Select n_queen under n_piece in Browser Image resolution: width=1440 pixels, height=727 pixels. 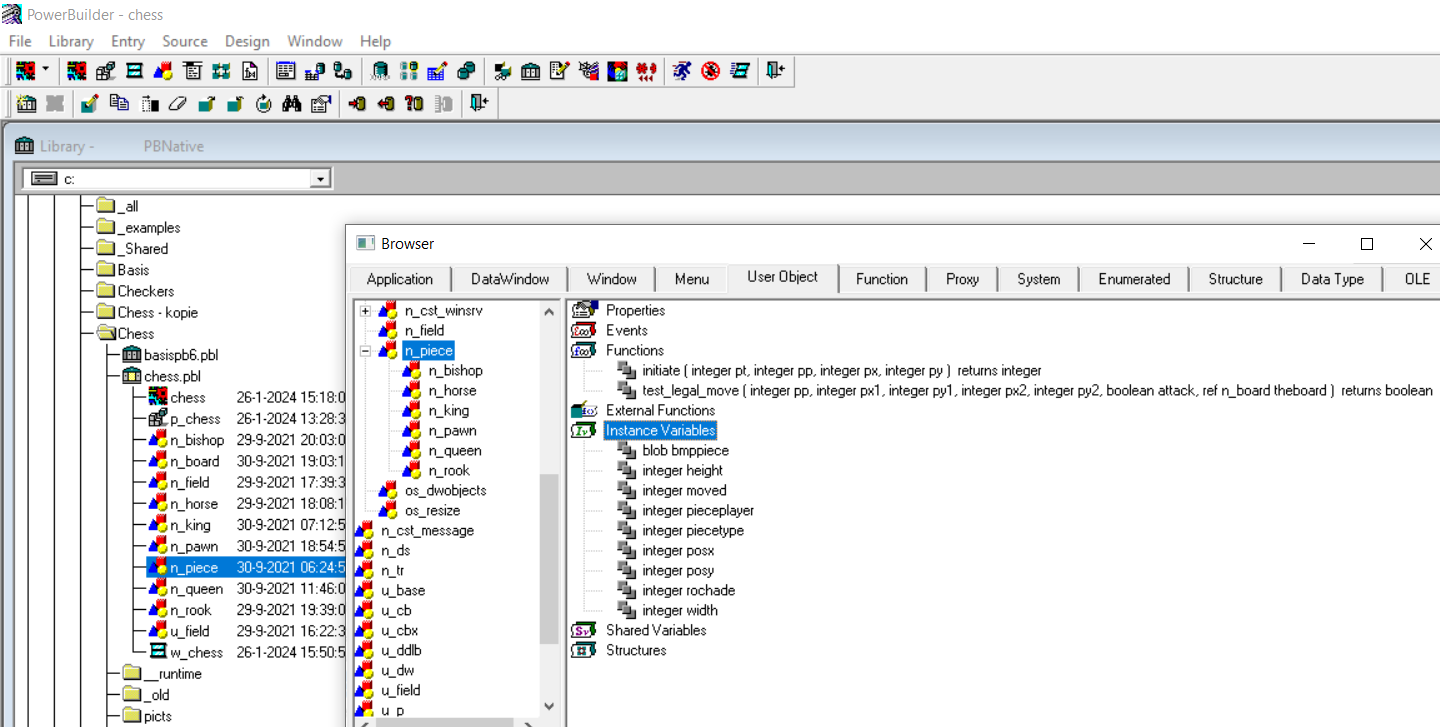(455, 450)
